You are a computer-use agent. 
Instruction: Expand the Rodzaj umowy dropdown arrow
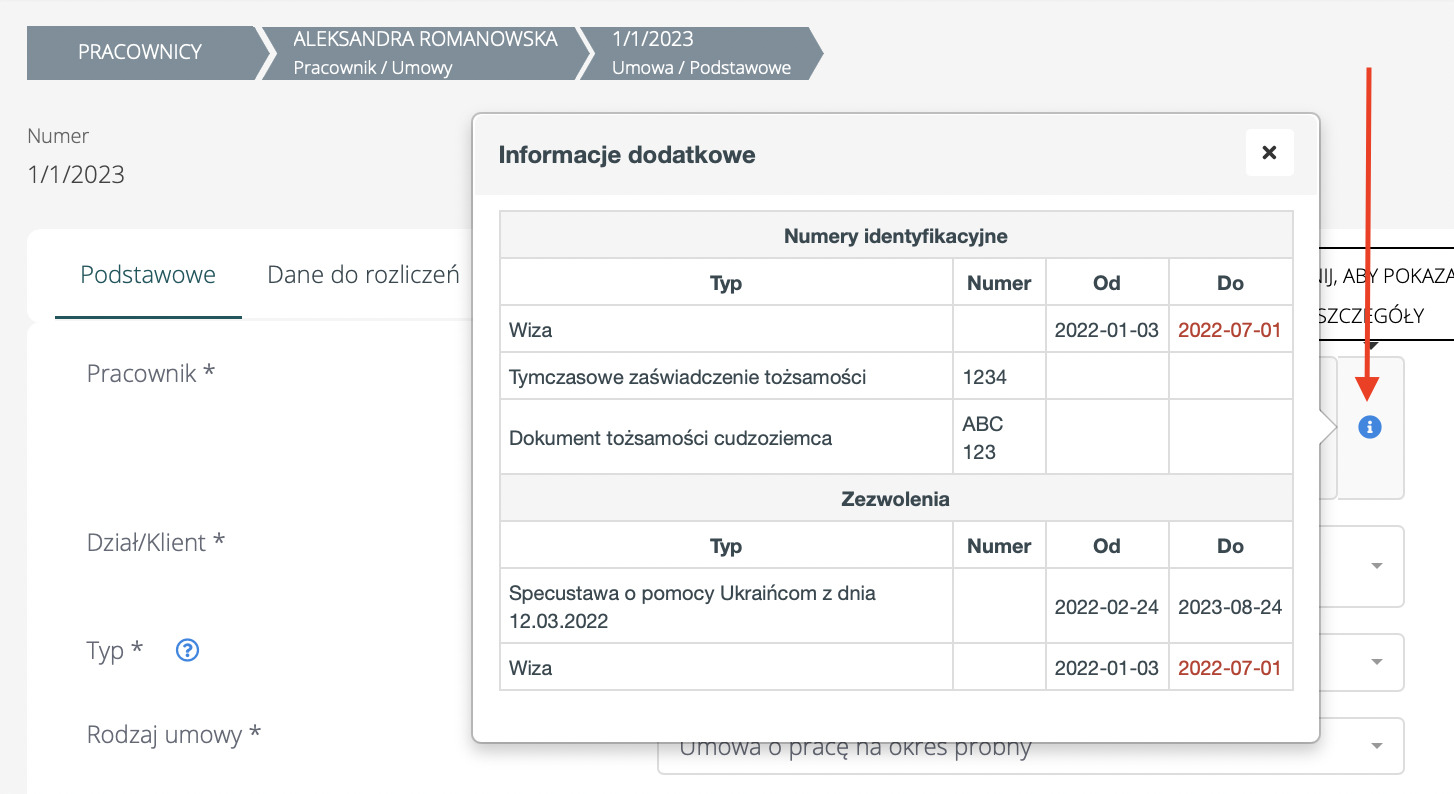pos(1376,746)
